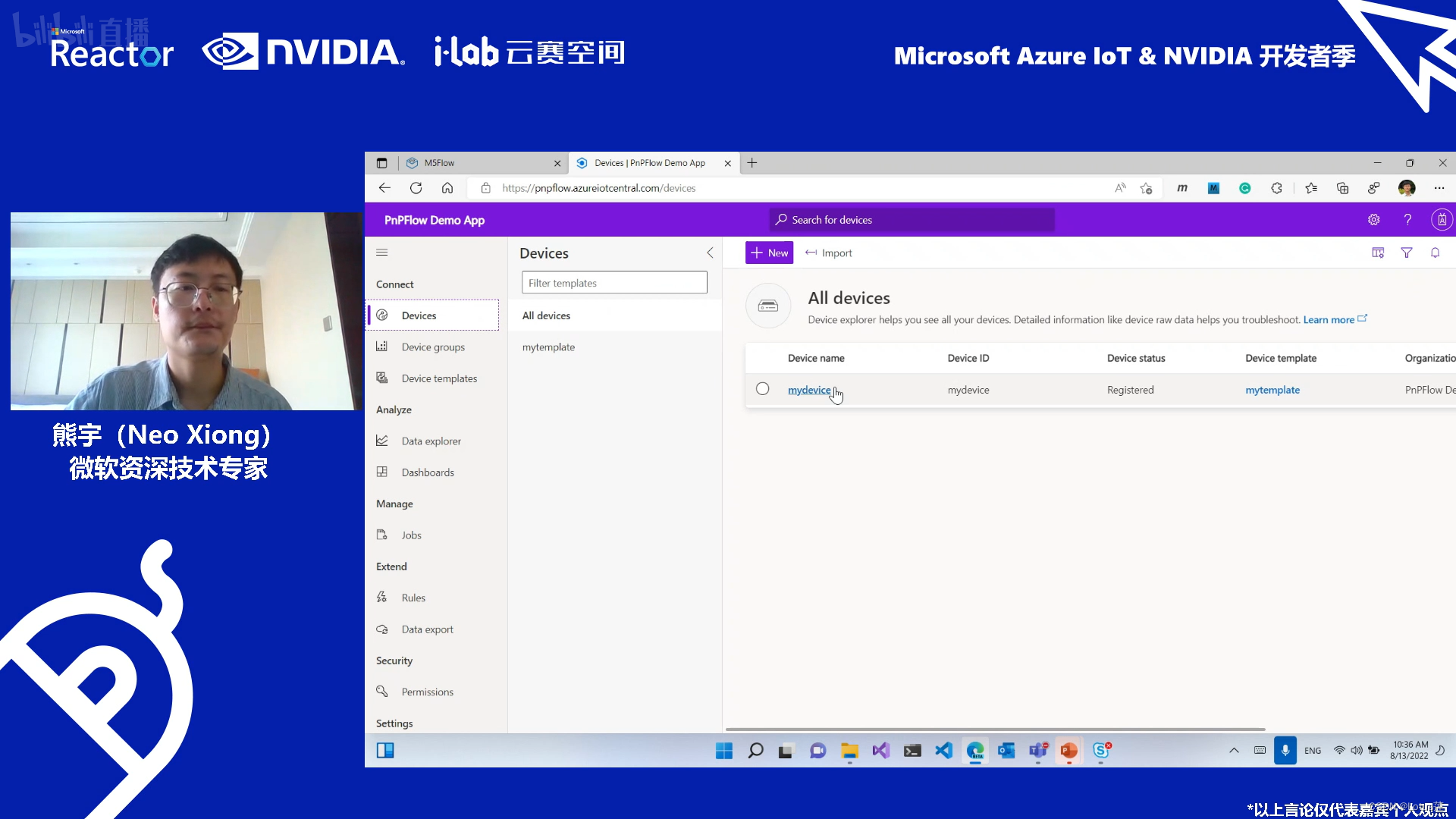The width and height of the screenshot is (1456, 819).
Task: Click the browser address bar URL
Action: click(598, 188)
